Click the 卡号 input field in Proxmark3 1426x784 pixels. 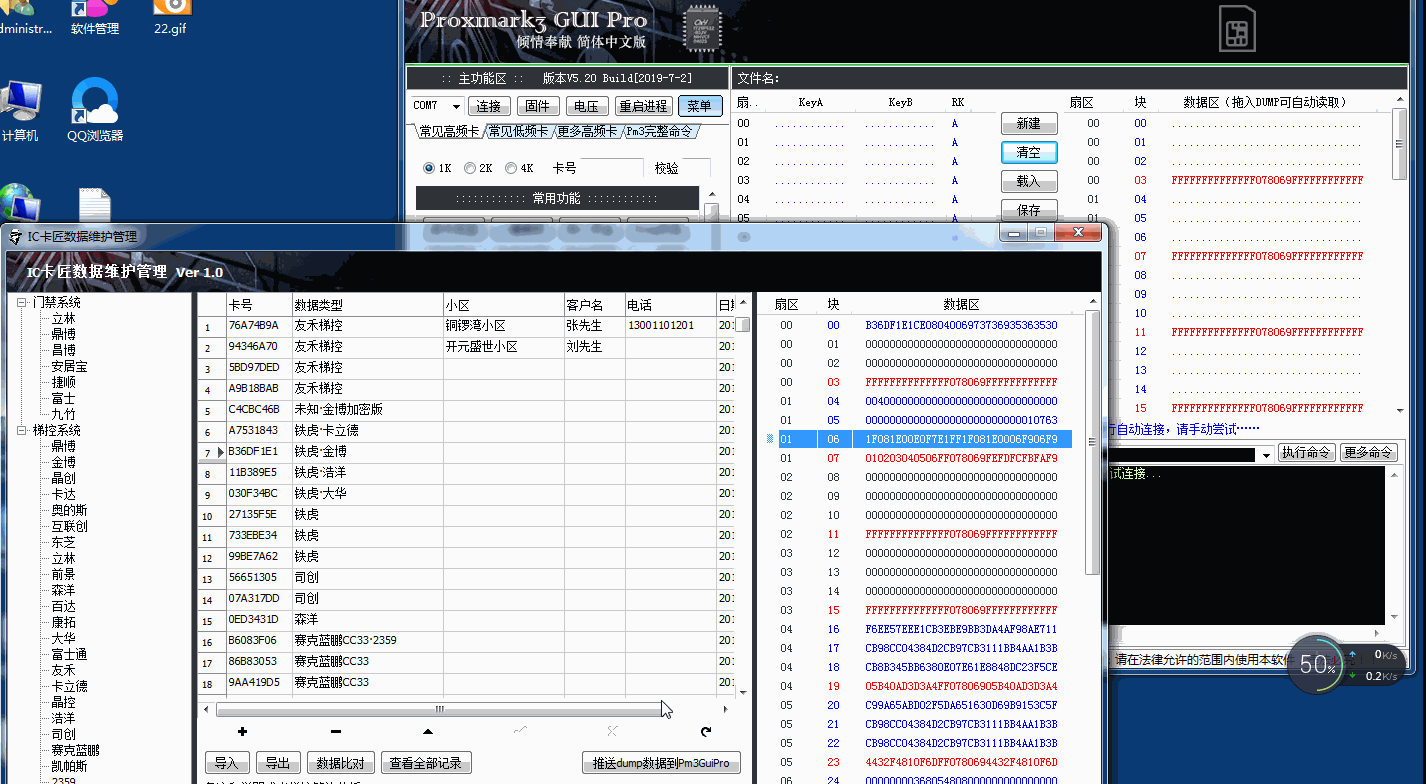coord(612,168)
